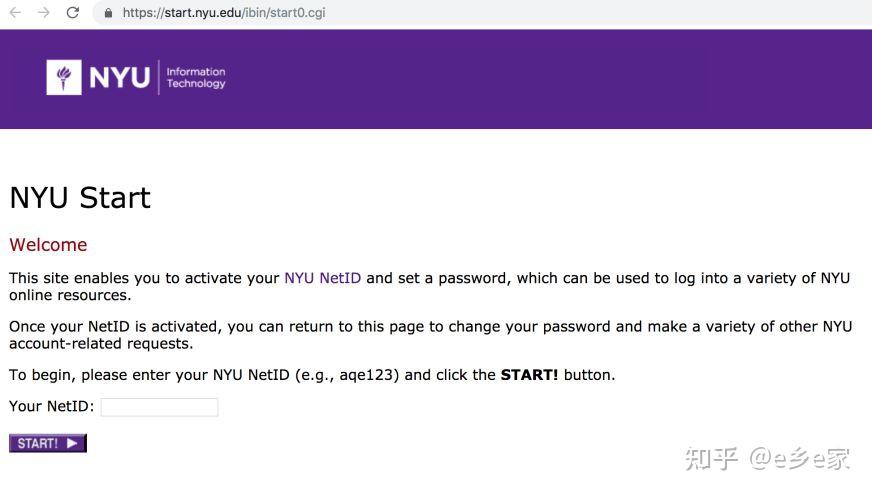Click empty area of the purple header banner
The width and height of the screenshot is (872, 492).
click(x=550, y=80)
